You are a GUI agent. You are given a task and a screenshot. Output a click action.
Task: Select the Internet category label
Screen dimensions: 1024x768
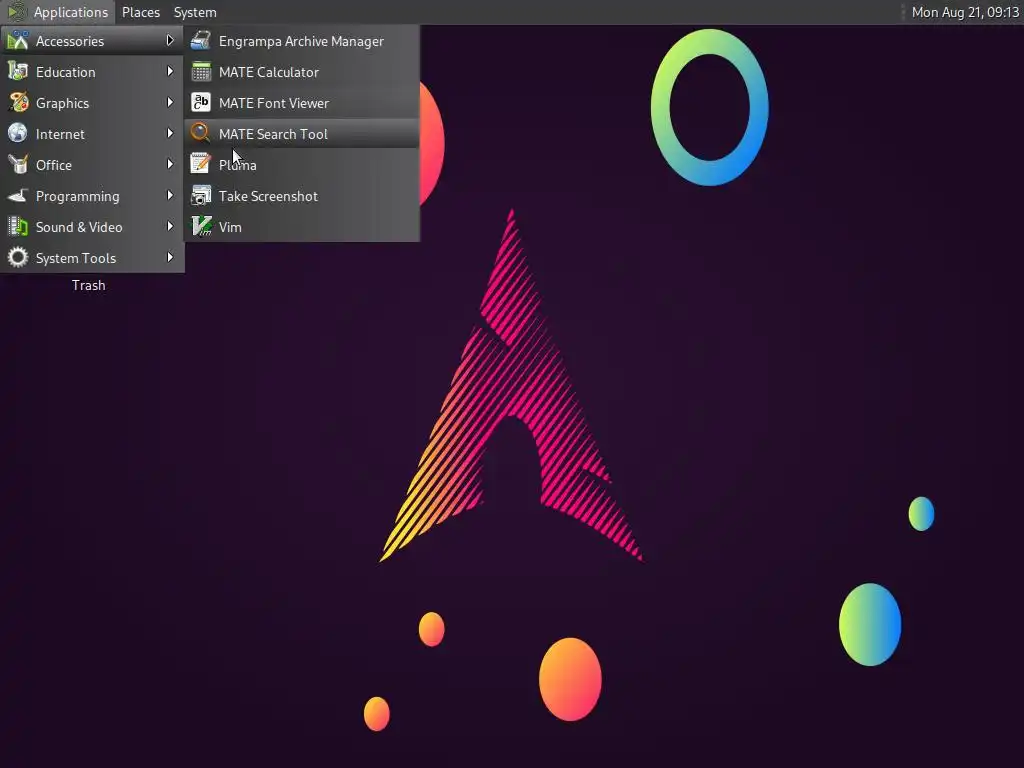pos(60,134)
